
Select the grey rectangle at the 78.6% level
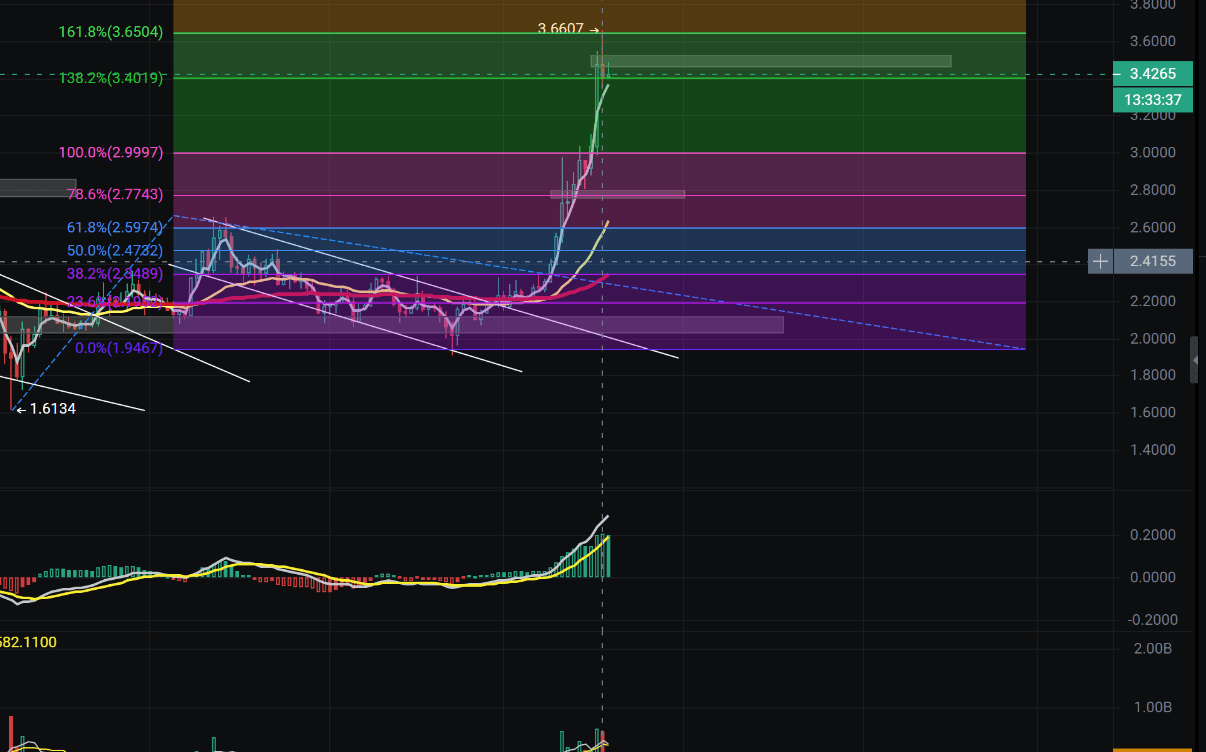point(618,194)
